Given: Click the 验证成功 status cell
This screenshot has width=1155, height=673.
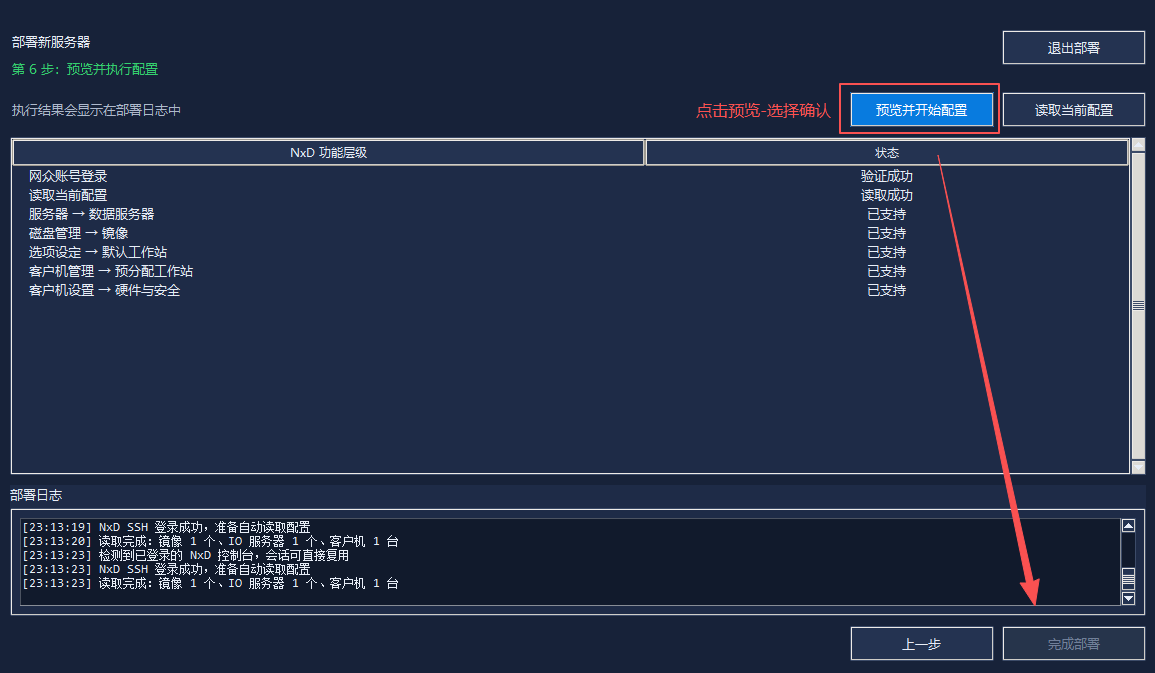Looking at the screenshot, I should coord(887,176).
